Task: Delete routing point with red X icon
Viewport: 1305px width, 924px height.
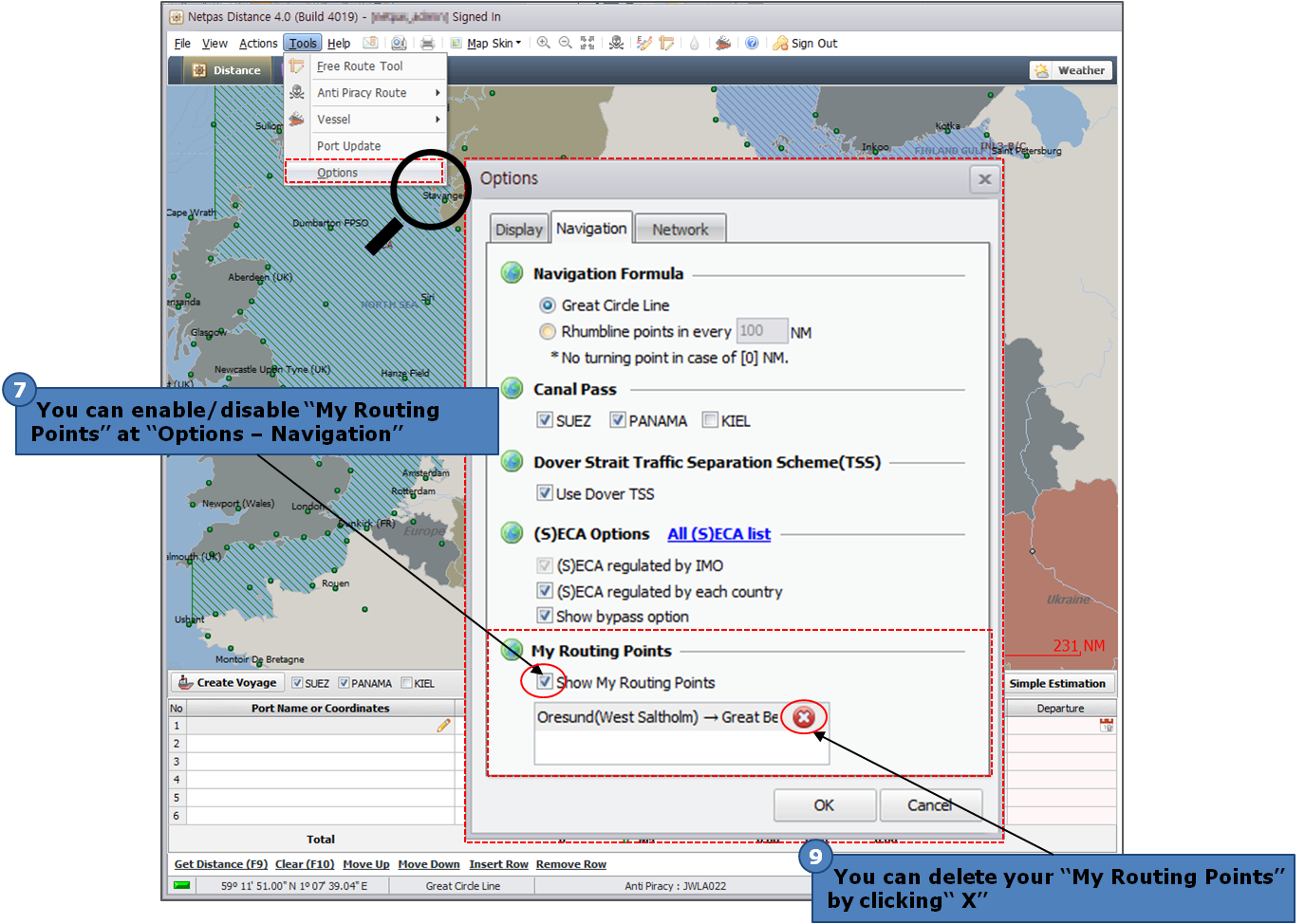Action: (804, 717)
